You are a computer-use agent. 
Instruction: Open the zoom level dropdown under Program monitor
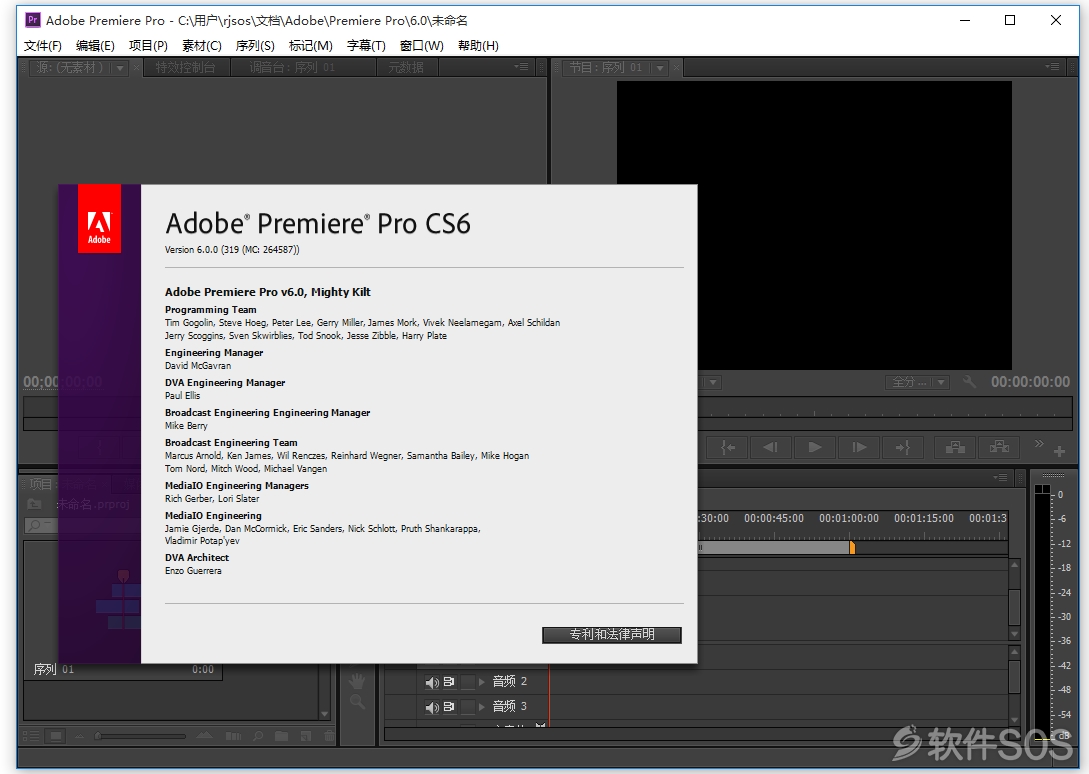712,382
